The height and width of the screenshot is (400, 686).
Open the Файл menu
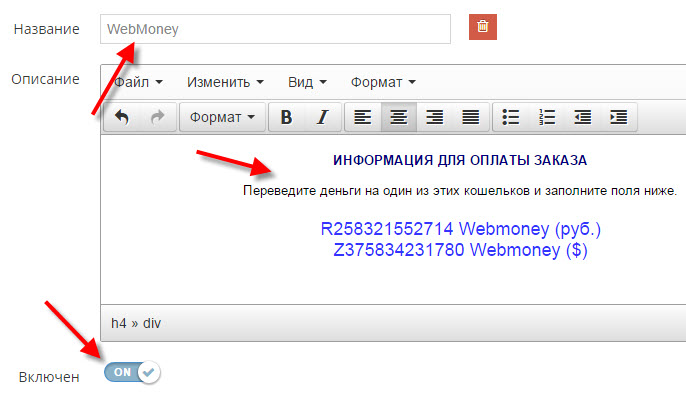(138, 82)
